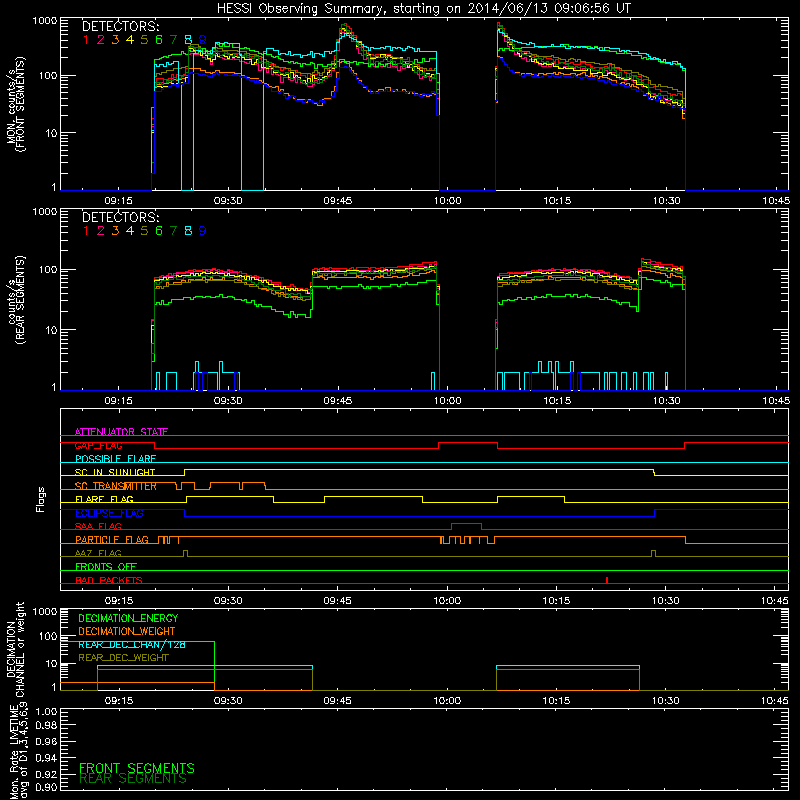Select detector 5 in rear segments legend

click(x=144, y=231)
